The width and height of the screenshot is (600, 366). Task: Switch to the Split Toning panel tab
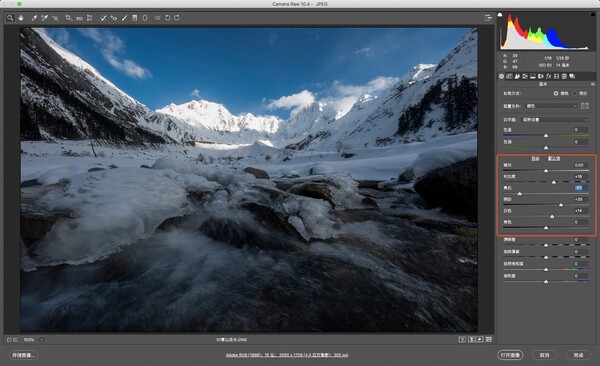click(x=533, y=76)
